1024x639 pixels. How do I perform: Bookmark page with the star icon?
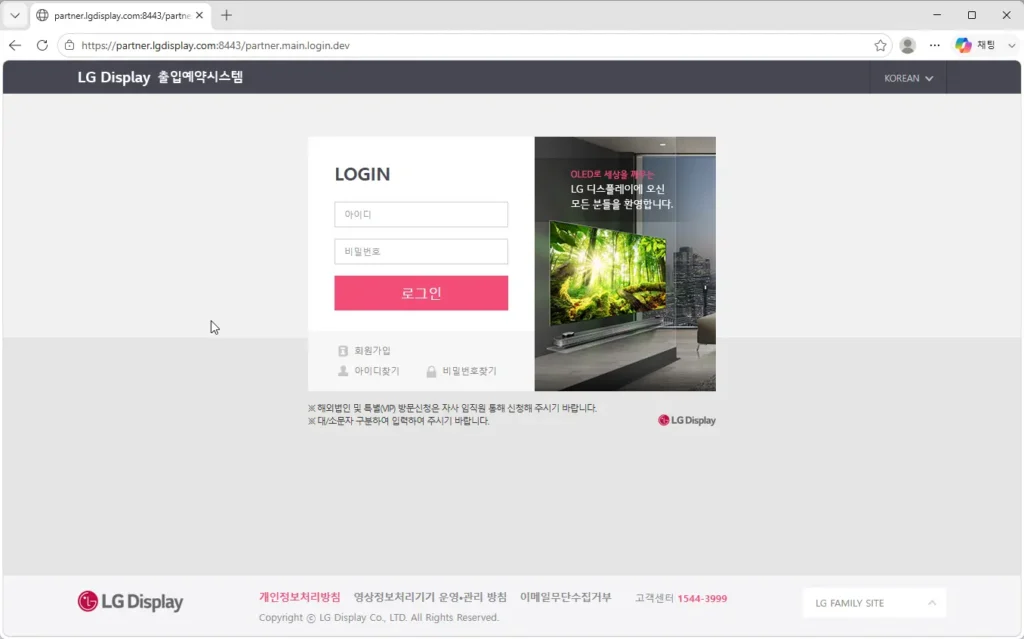point(880,45)
